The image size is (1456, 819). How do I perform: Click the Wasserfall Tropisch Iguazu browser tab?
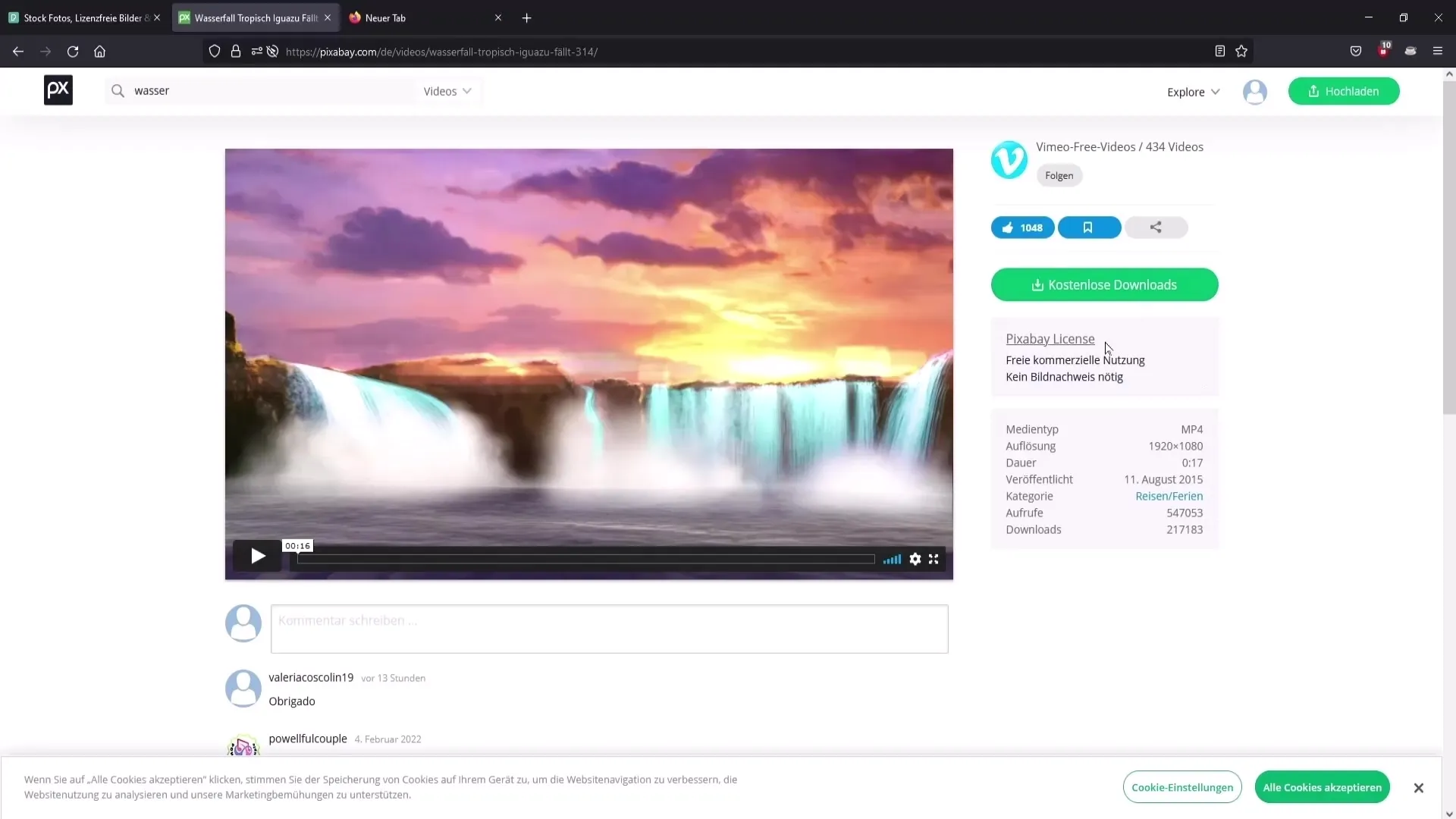pos(253,17)
